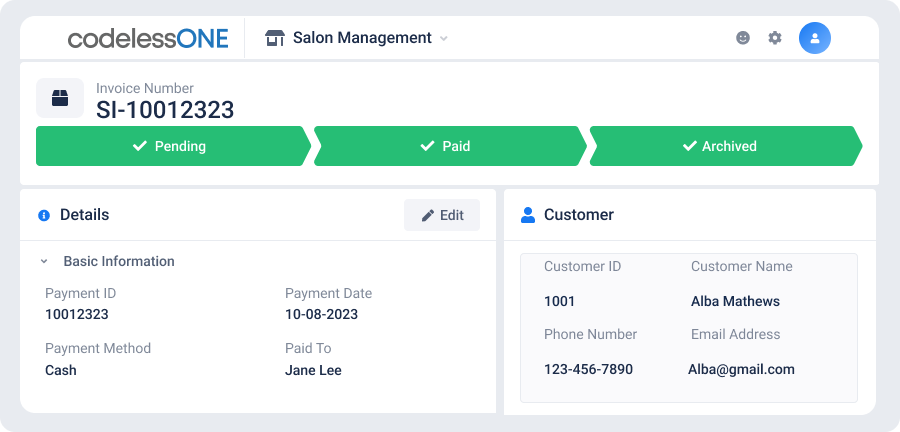Image resolution: width=900 pixels, height=432 pixels.
Task: Click the blue info icon beside Details
Action: pyautogui.click(x=44, y=215)
